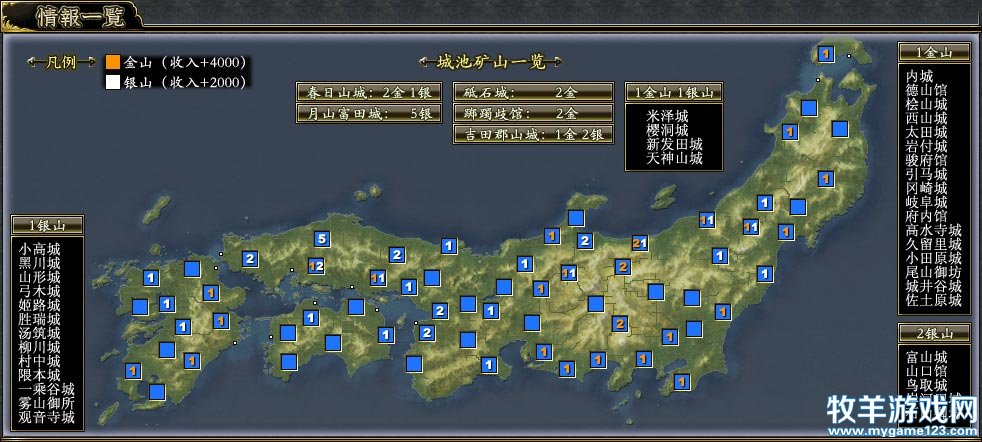Click 汤筑城 in the 1银山 list

click(40, 333)
